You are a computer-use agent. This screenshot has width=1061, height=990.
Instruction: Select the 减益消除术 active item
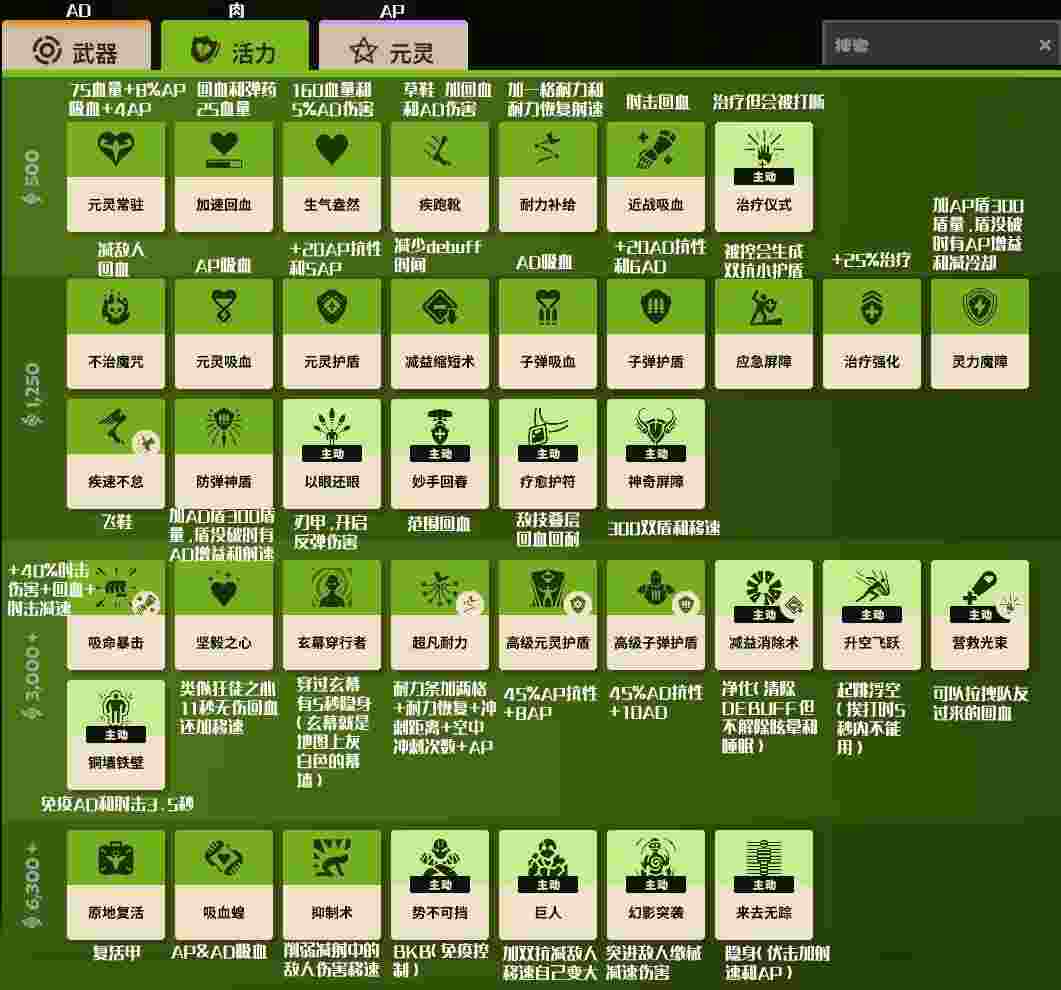tap(764, 614)
